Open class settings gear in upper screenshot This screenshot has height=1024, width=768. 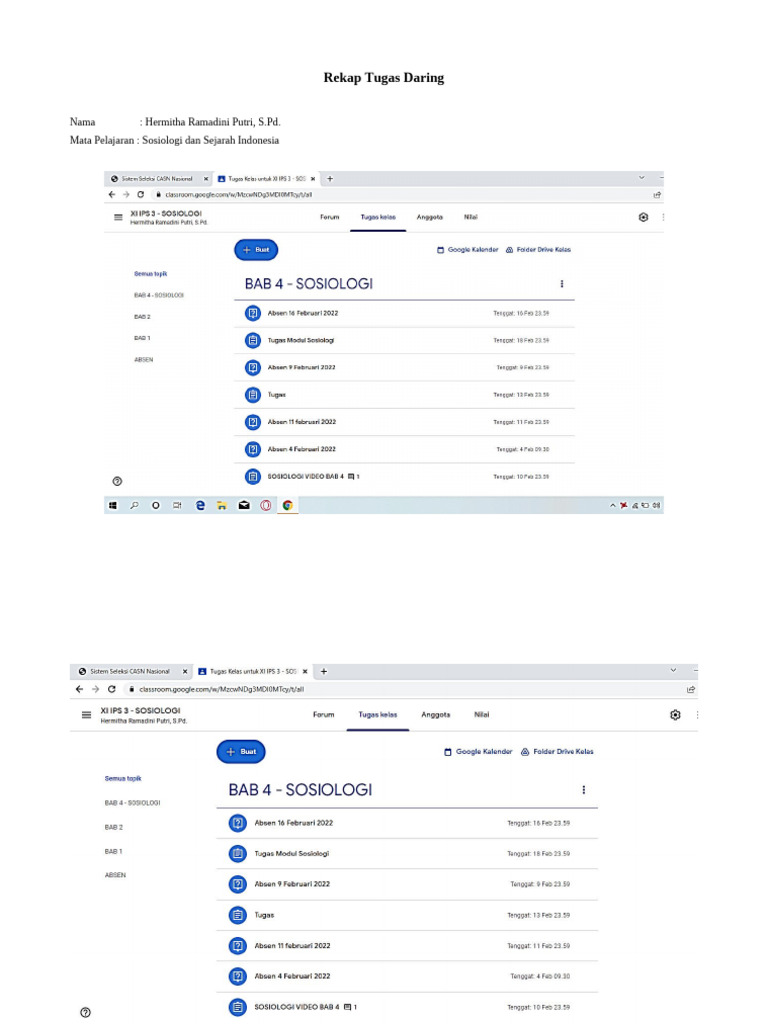click(643, 217)
